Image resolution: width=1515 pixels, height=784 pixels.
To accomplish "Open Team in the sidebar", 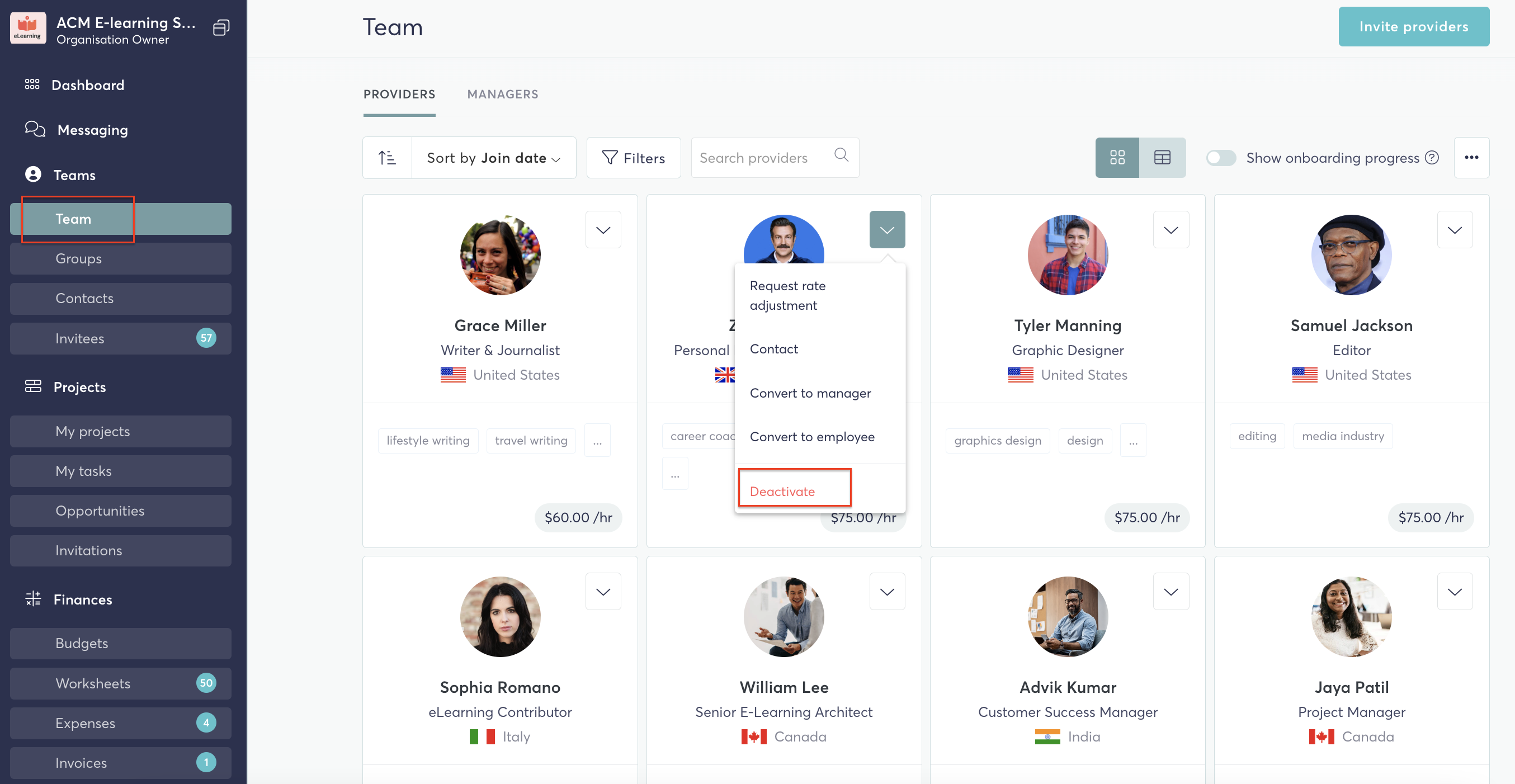I will (121, 219).
